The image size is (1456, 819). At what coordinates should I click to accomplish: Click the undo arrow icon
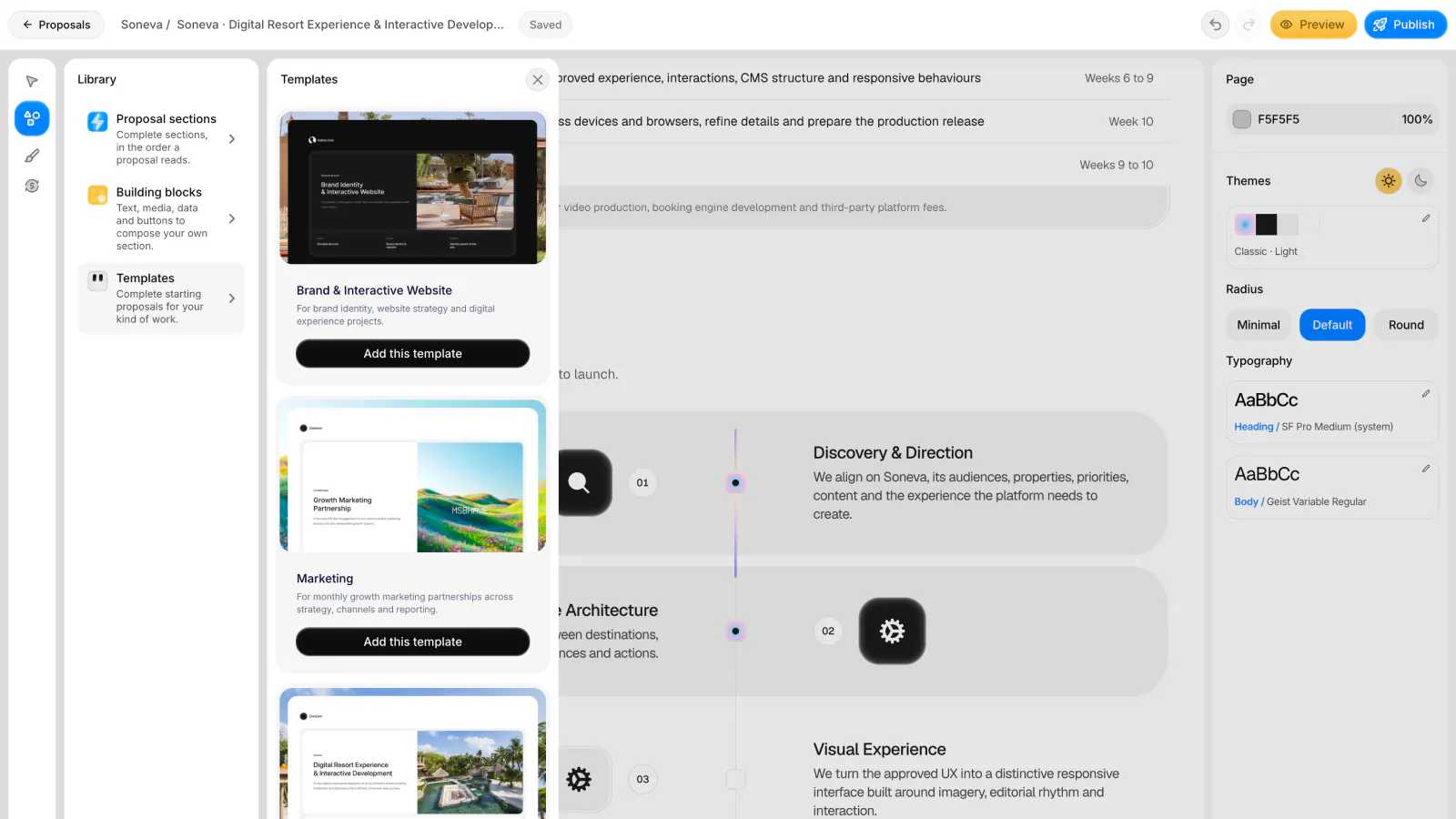coord(1216,25)
